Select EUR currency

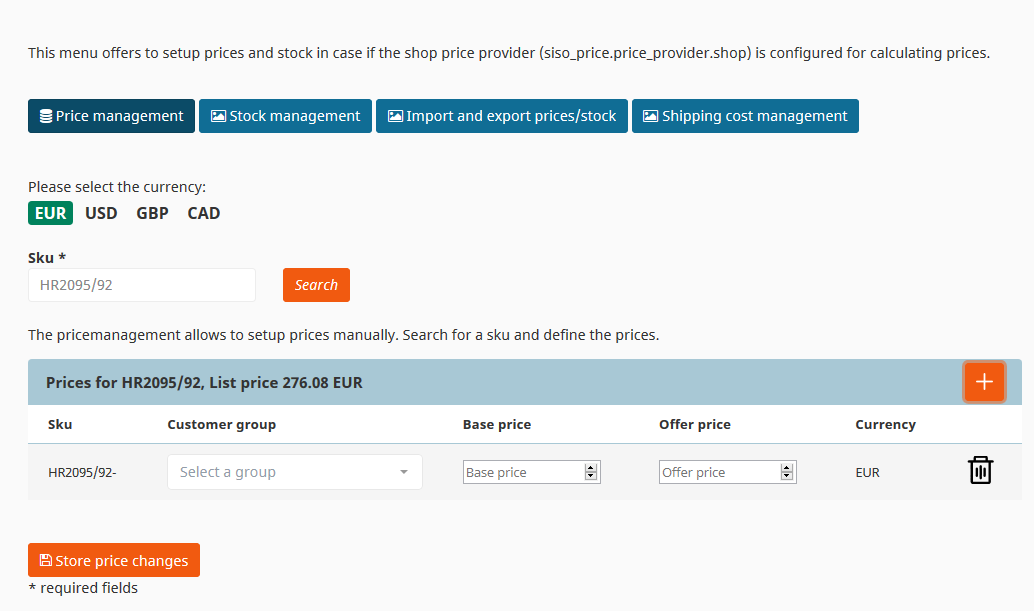coord(50,214)
